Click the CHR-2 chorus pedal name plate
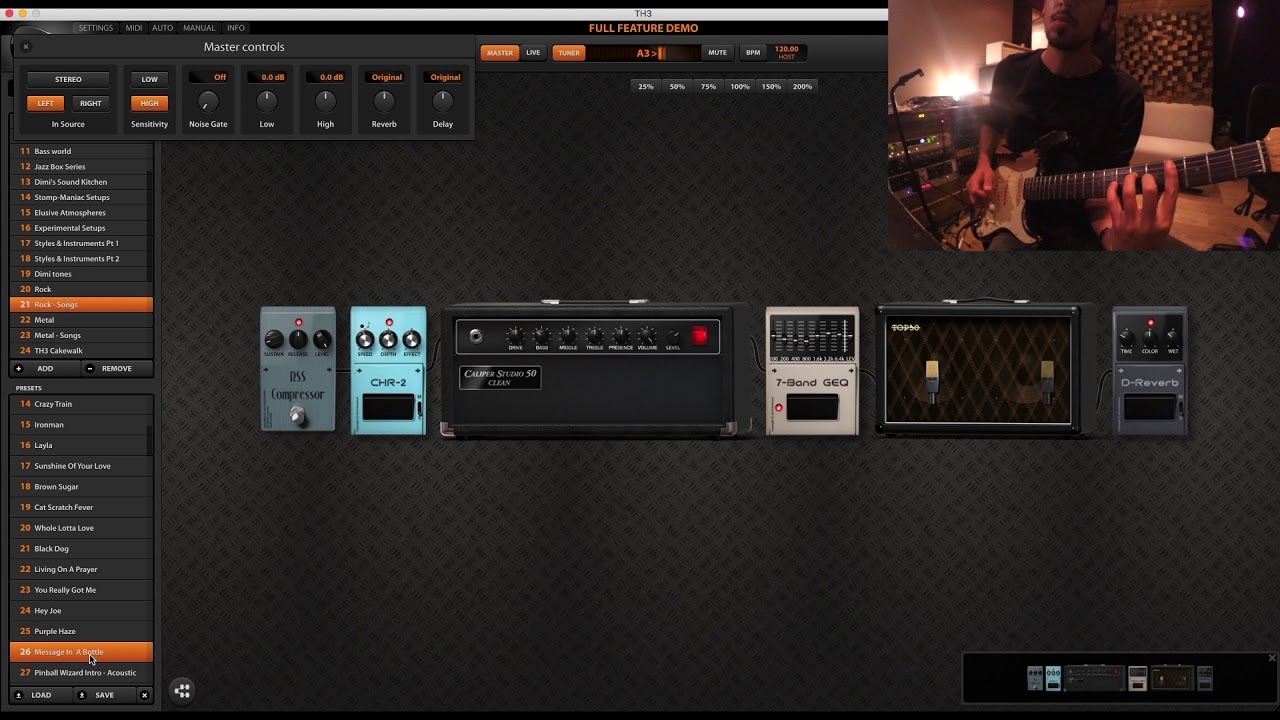 pyautogui.click(x=388, y=382)
